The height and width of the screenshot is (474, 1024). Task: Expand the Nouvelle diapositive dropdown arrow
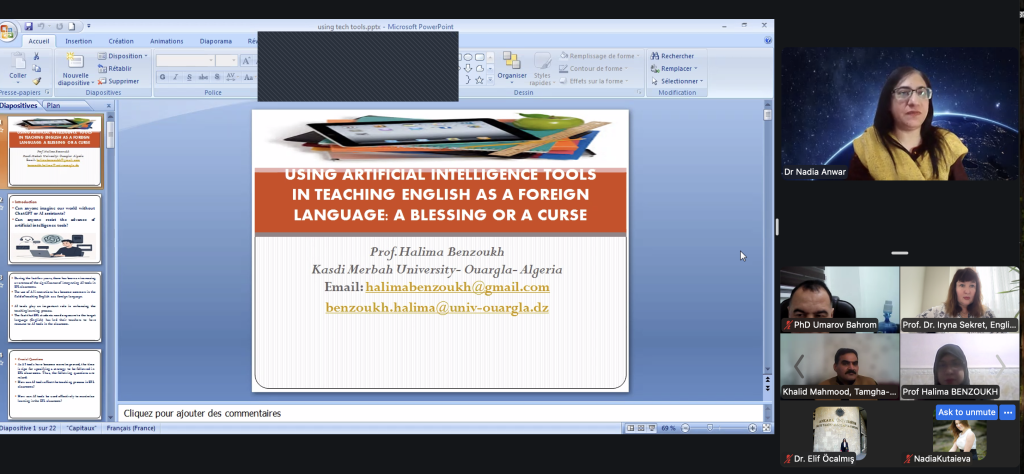tap(93, 83)
